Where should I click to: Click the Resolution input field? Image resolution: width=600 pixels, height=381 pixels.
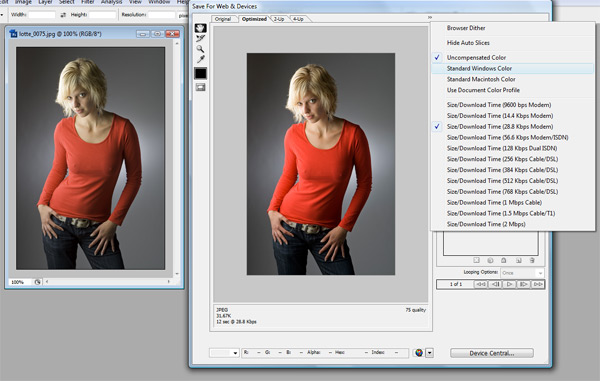(x=162, y=15)
